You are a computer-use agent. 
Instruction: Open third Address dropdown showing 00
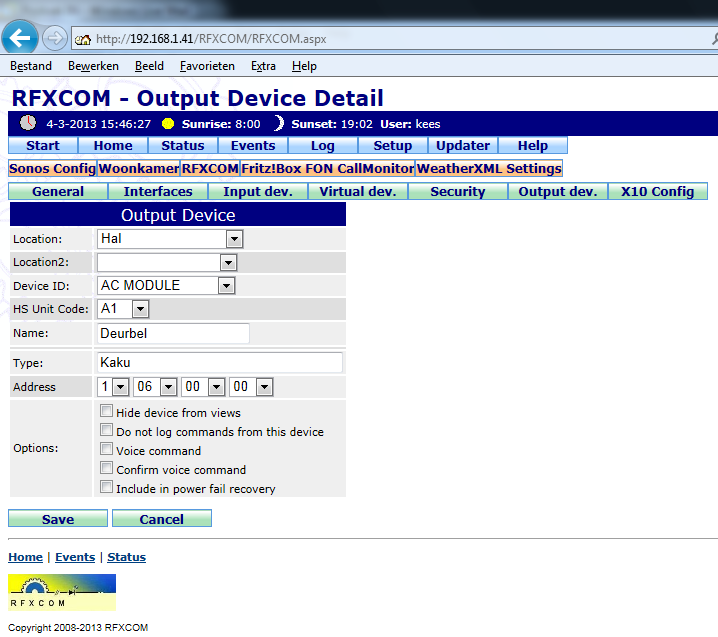point(203,387)
